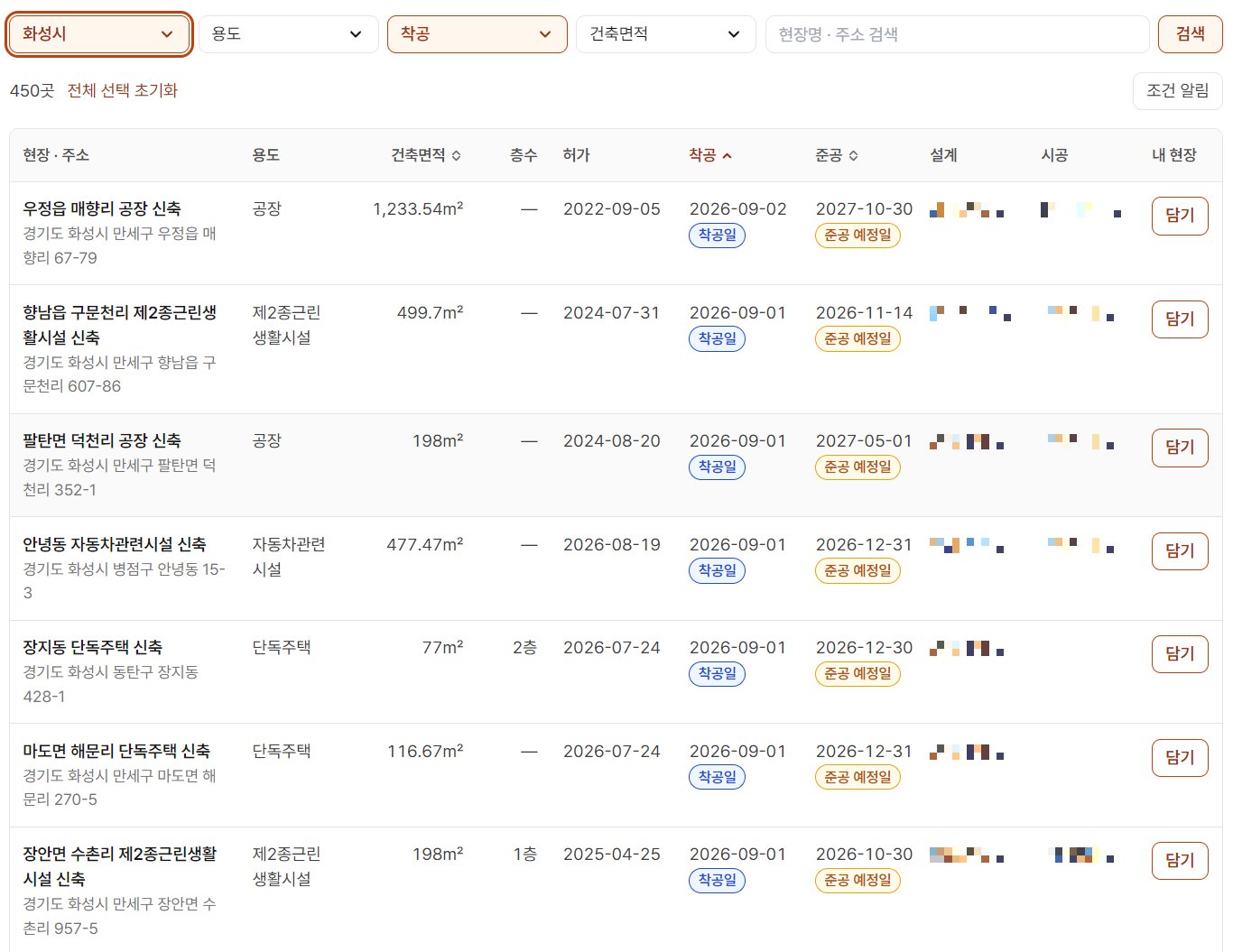The width and height of the screenshot is (1233, 952).
Task: Click 담기 for 팔탄면 덕천리 공장 신축
Action: click(x=1180, y=448)
